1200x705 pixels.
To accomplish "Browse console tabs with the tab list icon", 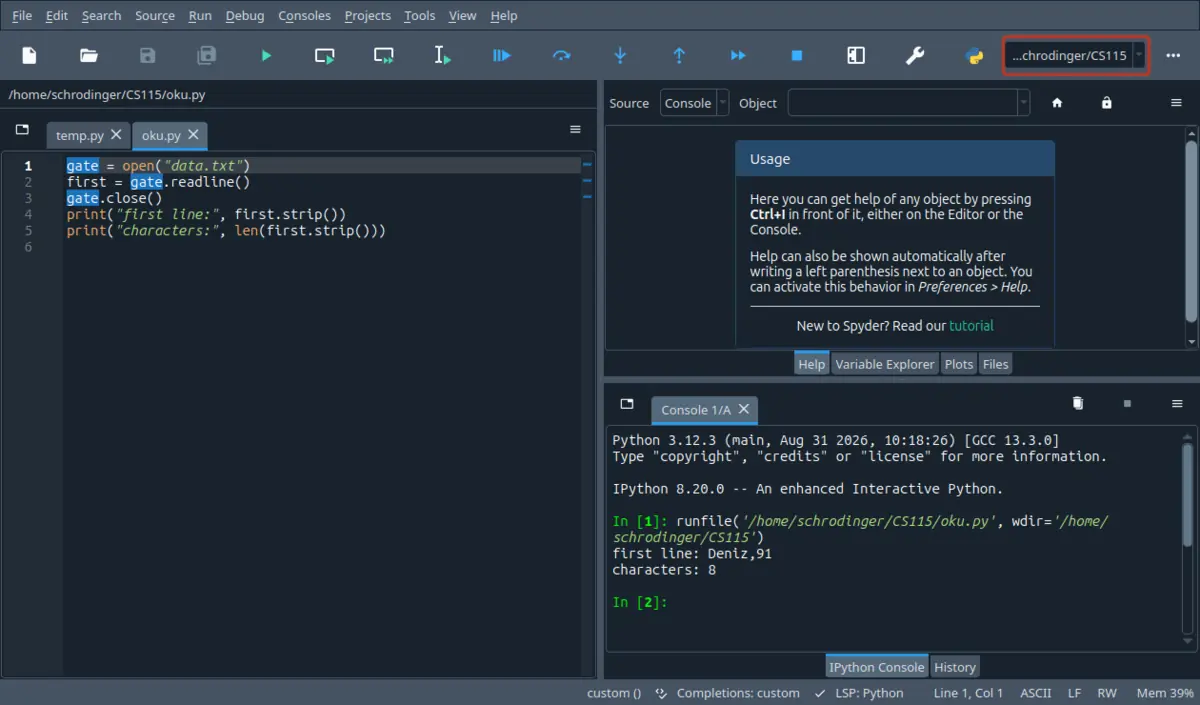I will click(627, 404).
